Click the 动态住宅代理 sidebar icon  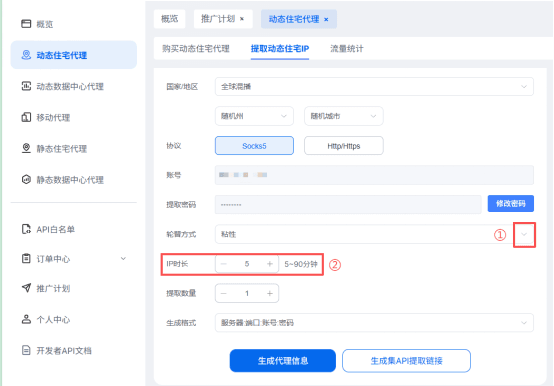point(26,55)
